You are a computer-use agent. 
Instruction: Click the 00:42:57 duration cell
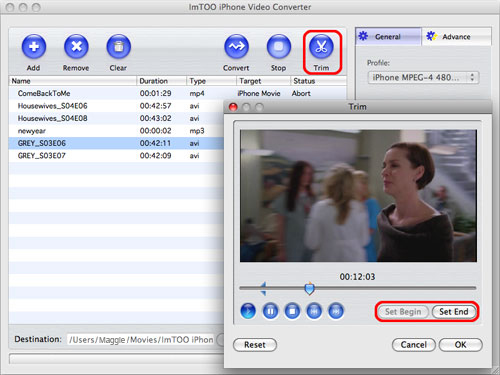click(155, 106)
